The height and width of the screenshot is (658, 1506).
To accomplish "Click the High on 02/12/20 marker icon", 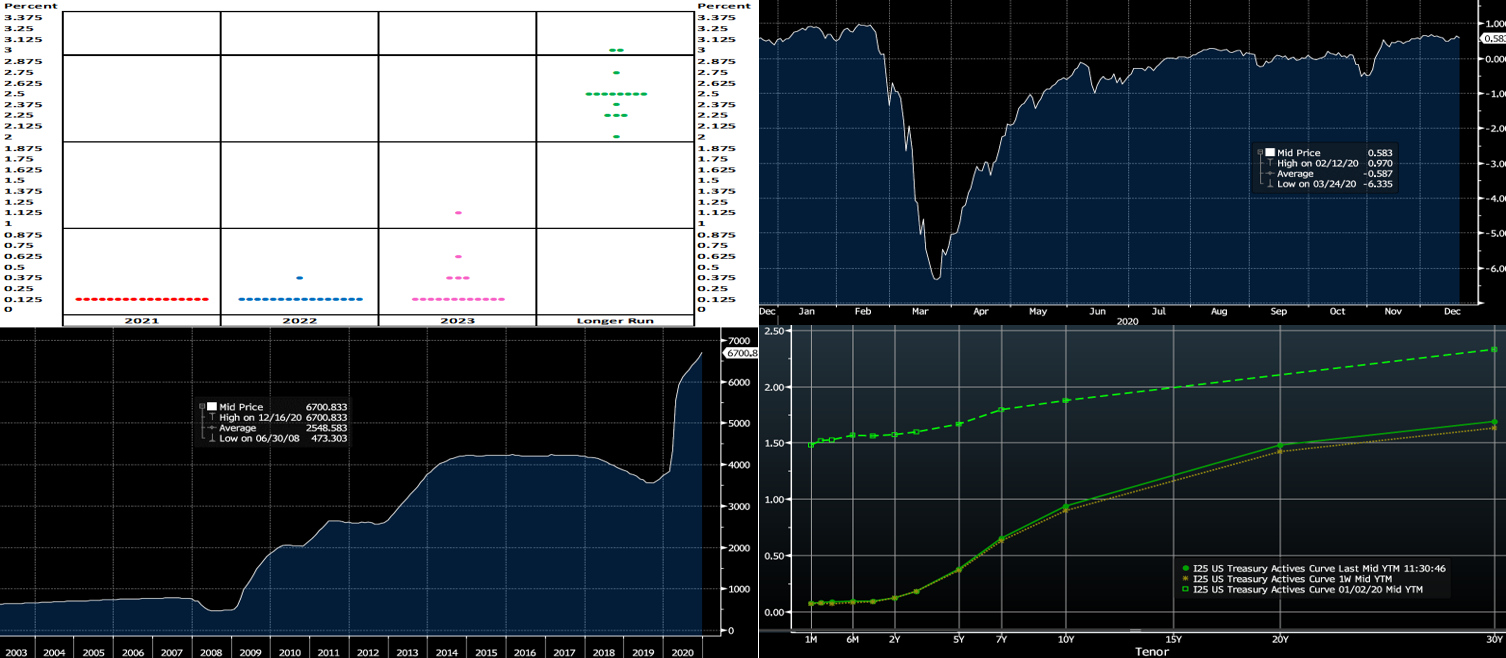I will [1270, 163].
